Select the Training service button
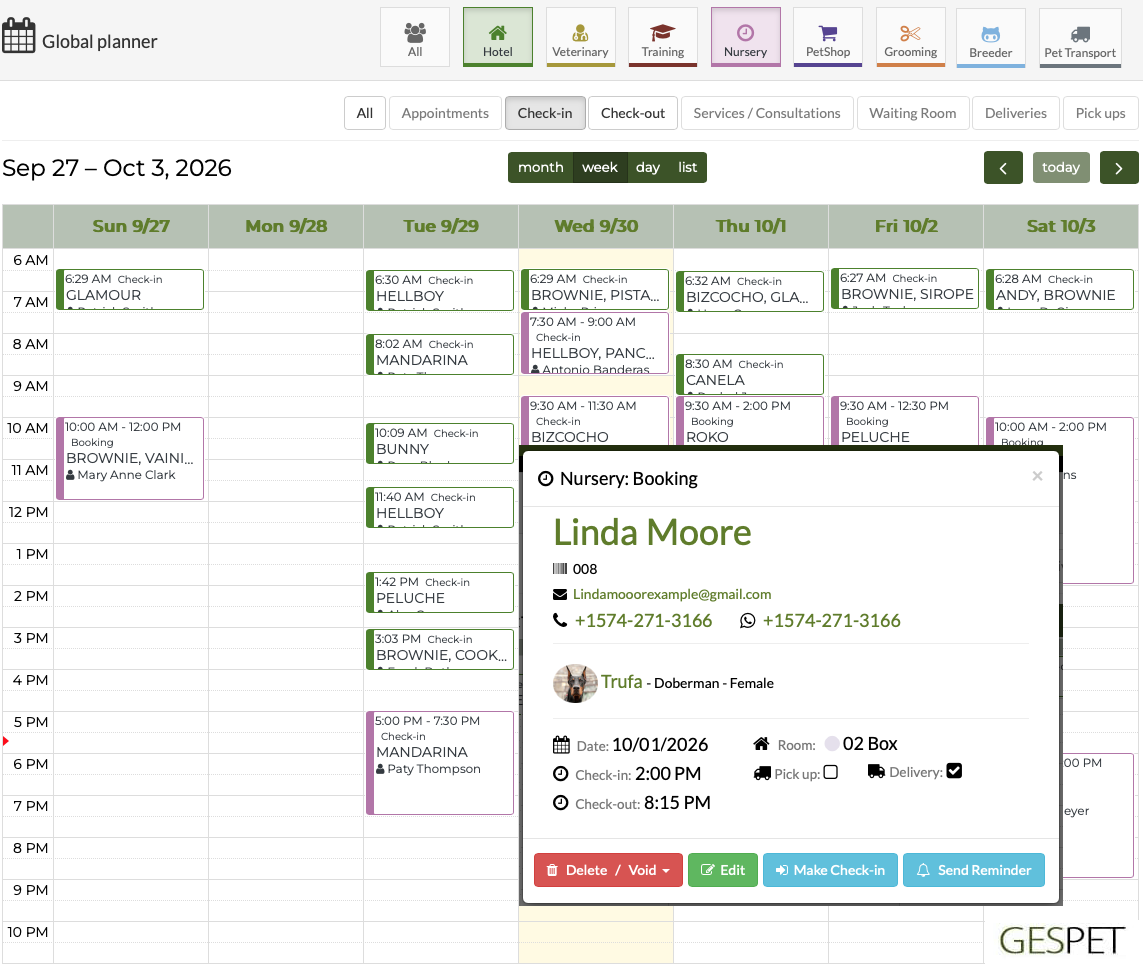Viewport: 1143px width, 978px height. (663, 37)
